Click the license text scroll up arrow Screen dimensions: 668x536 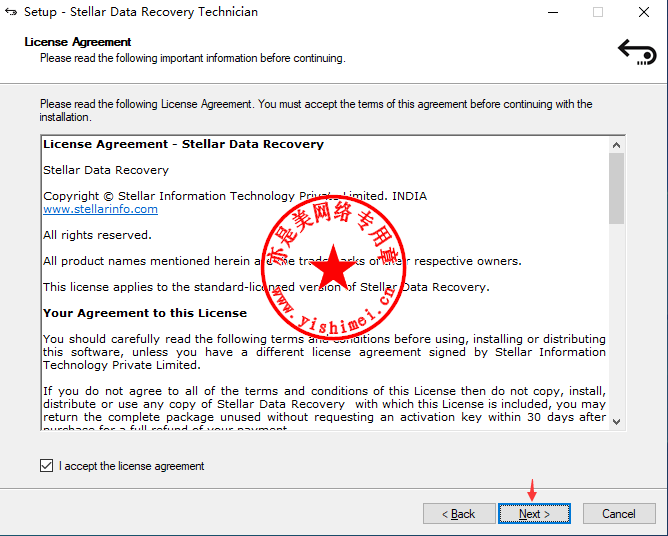point(616,145)
